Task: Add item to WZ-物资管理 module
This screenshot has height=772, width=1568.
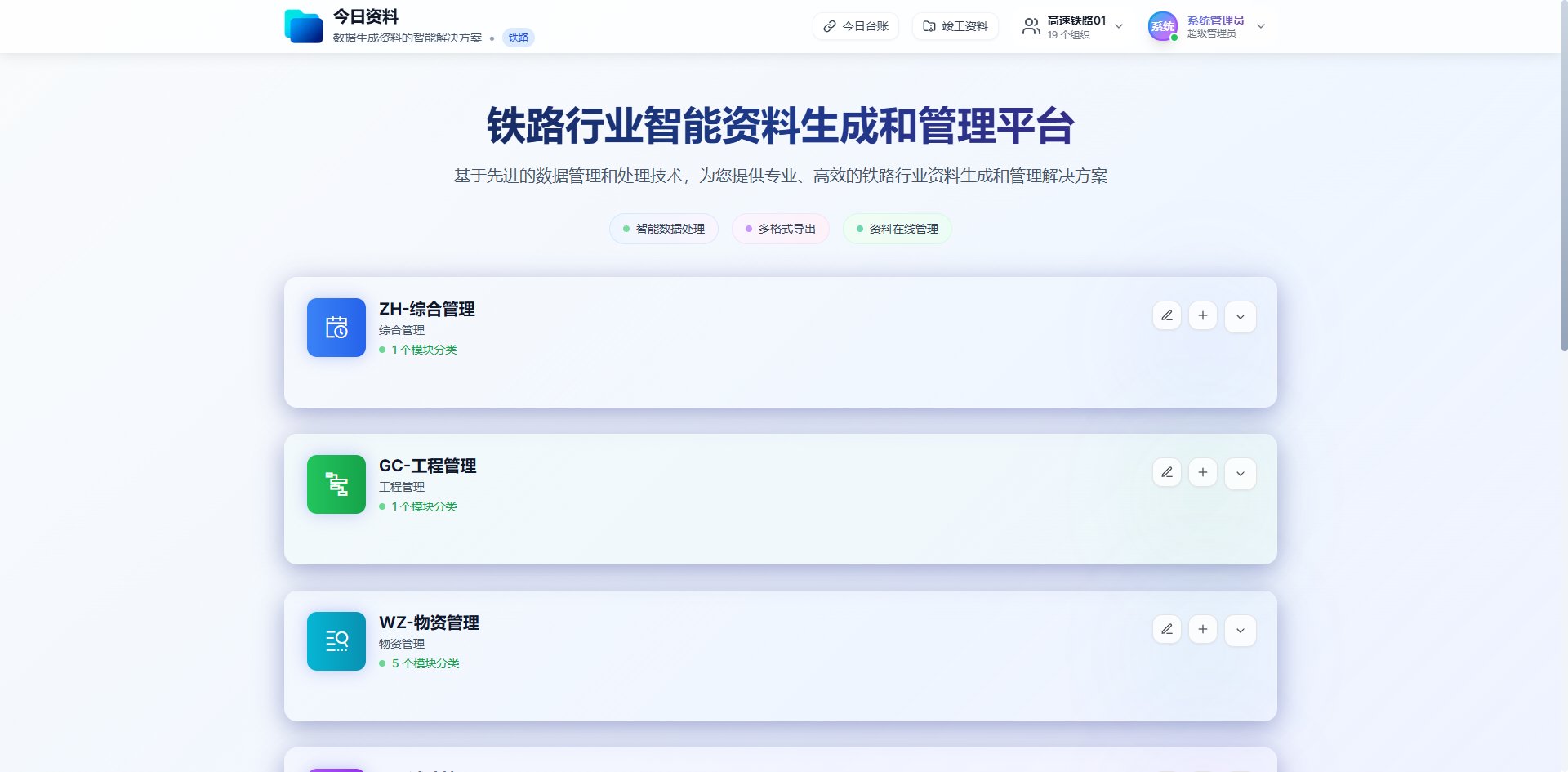Action: click(x=1203, y=630)
